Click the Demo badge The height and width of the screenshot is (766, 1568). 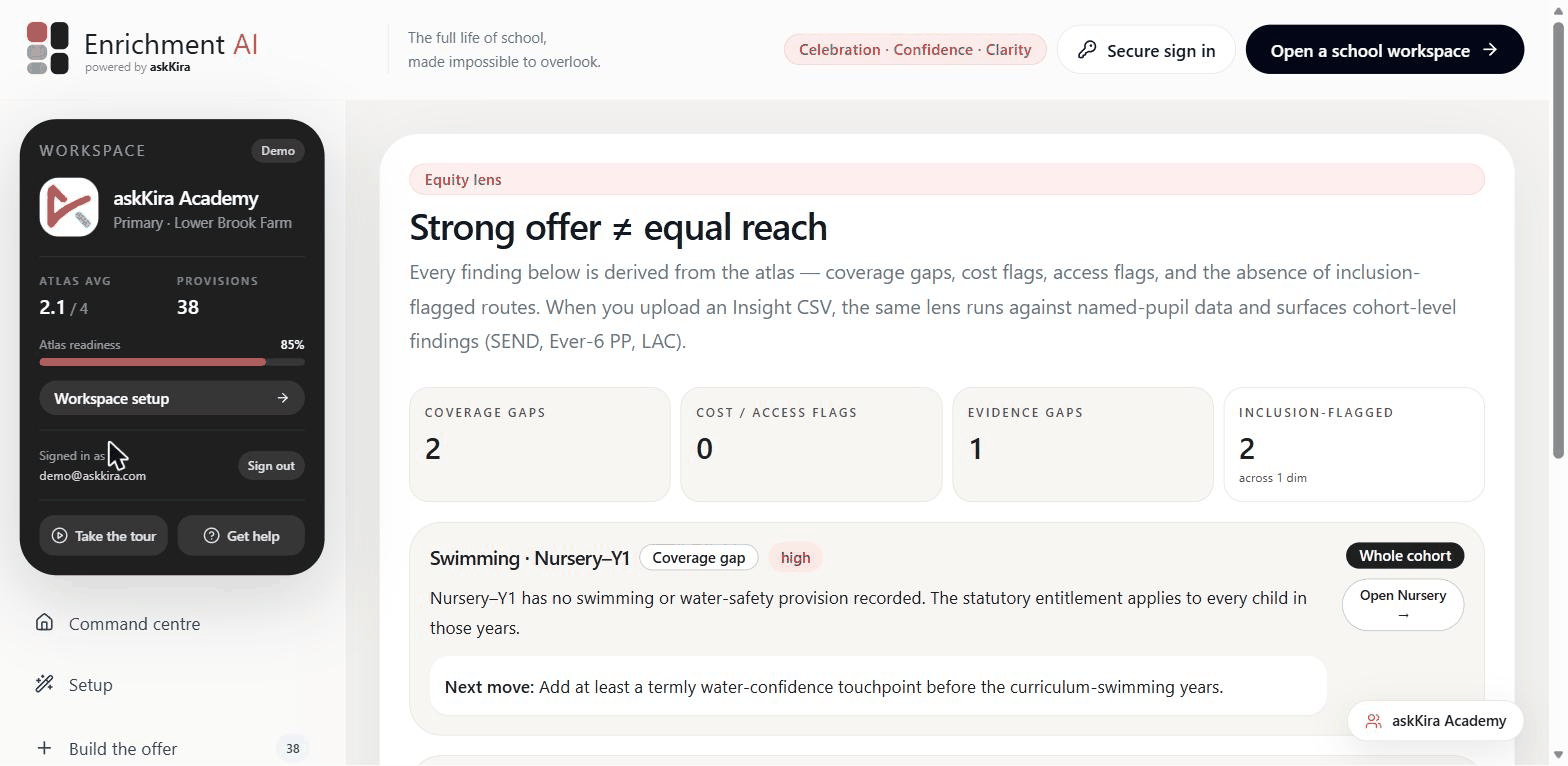click(x=278, y=151)
